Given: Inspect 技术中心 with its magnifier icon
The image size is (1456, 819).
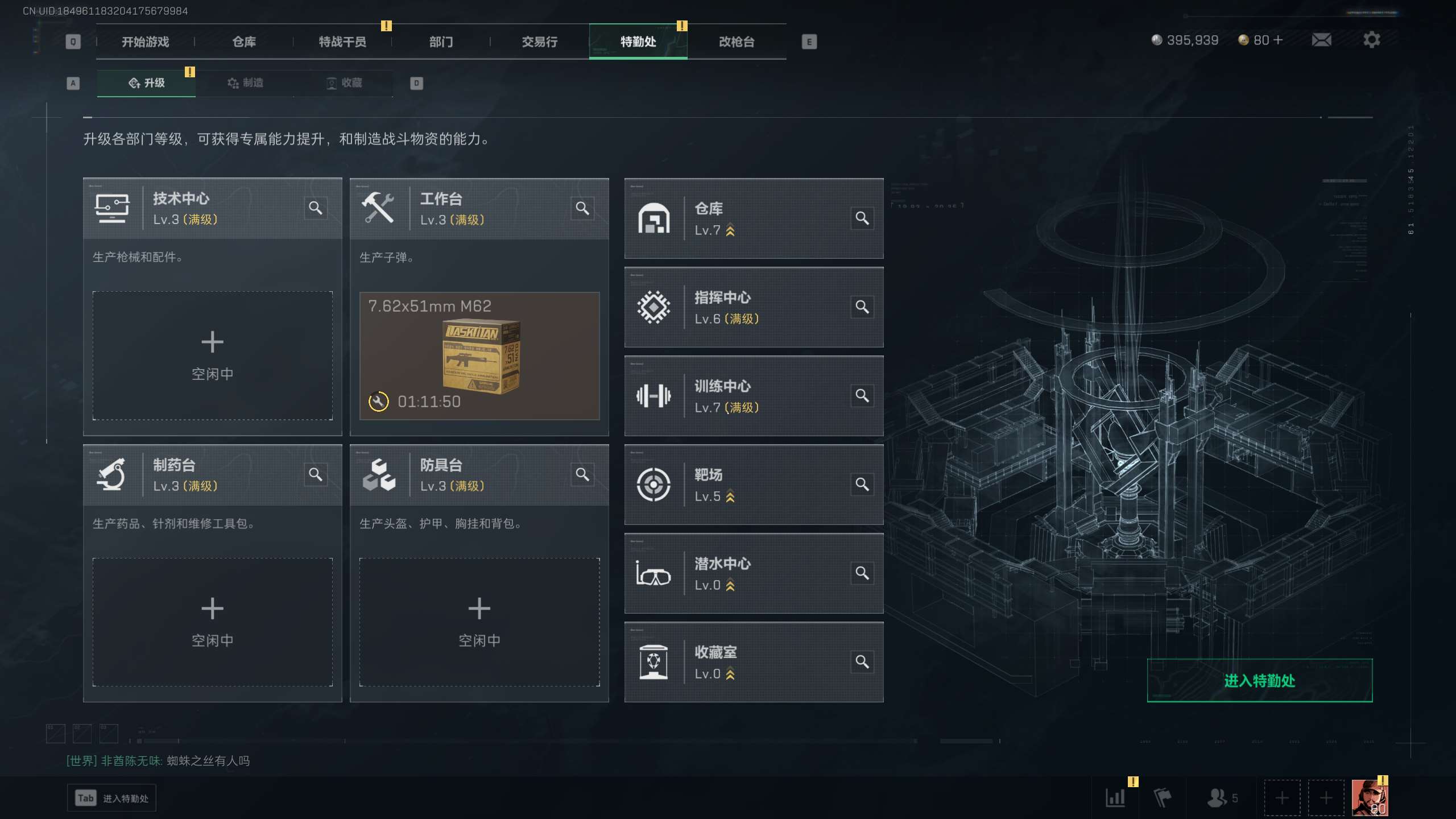Looking at the screenshot, I should (x=316, y=208).
